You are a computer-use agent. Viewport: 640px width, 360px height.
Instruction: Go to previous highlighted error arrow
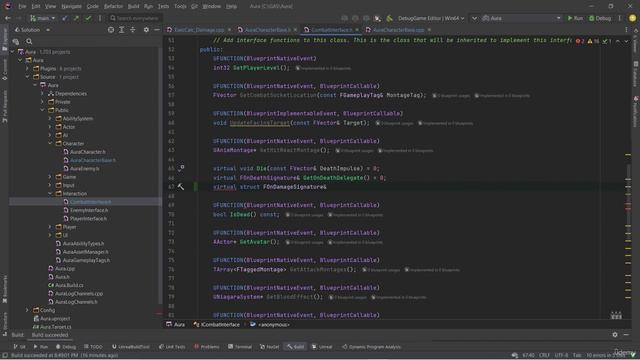click(618, 41)
